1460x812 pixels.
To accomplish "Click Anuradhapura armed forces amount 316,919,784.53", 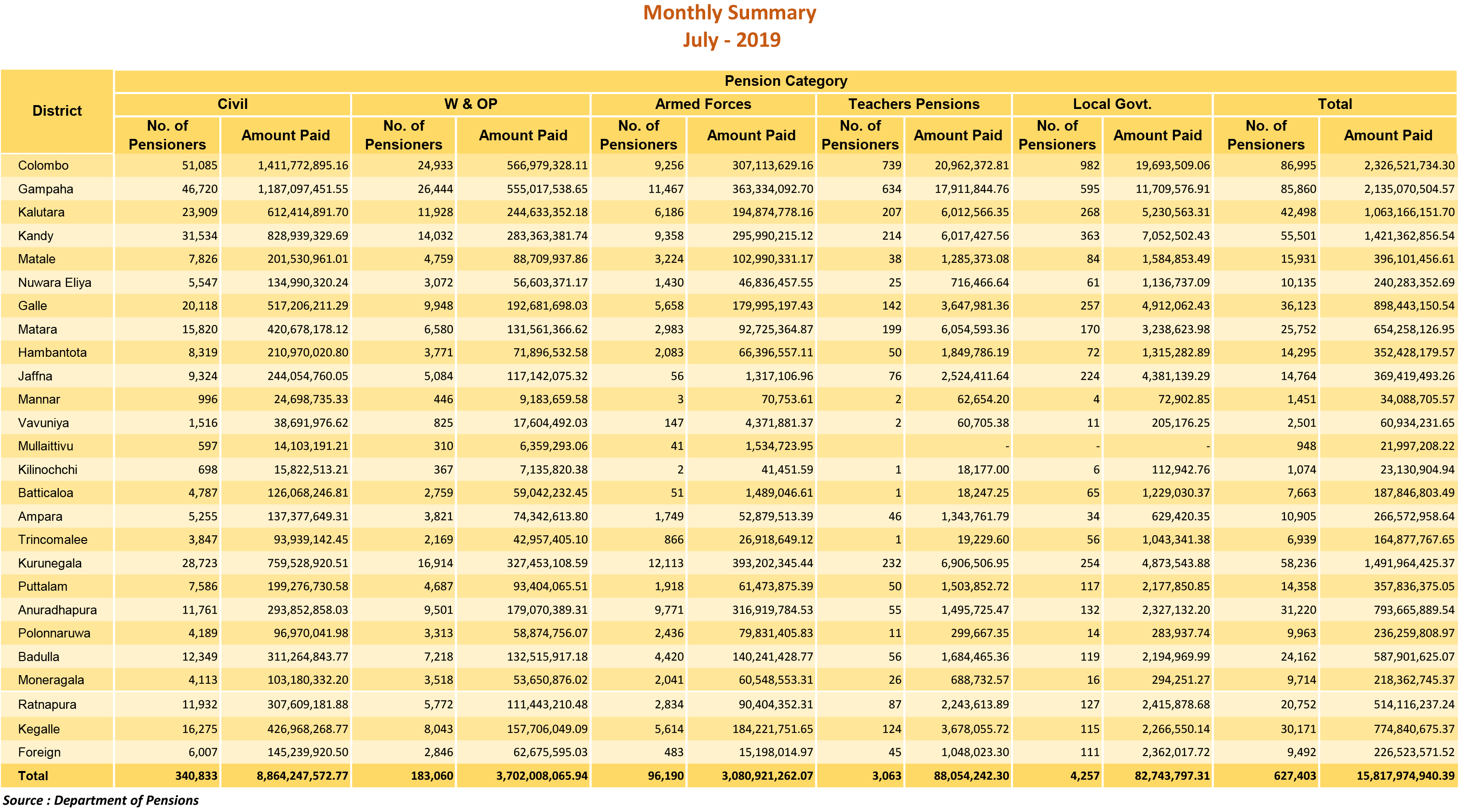I will pos(773,610).
